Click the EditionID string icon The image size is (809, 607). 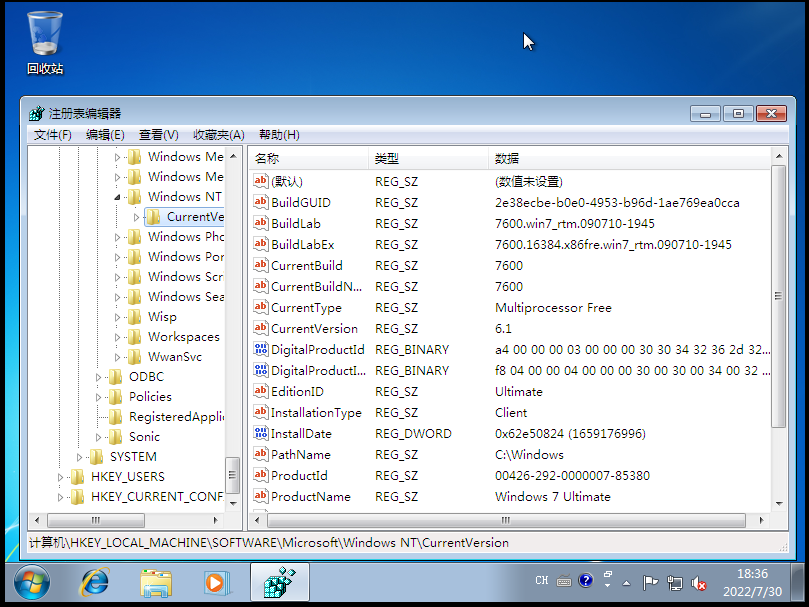[x=261, y=391]
